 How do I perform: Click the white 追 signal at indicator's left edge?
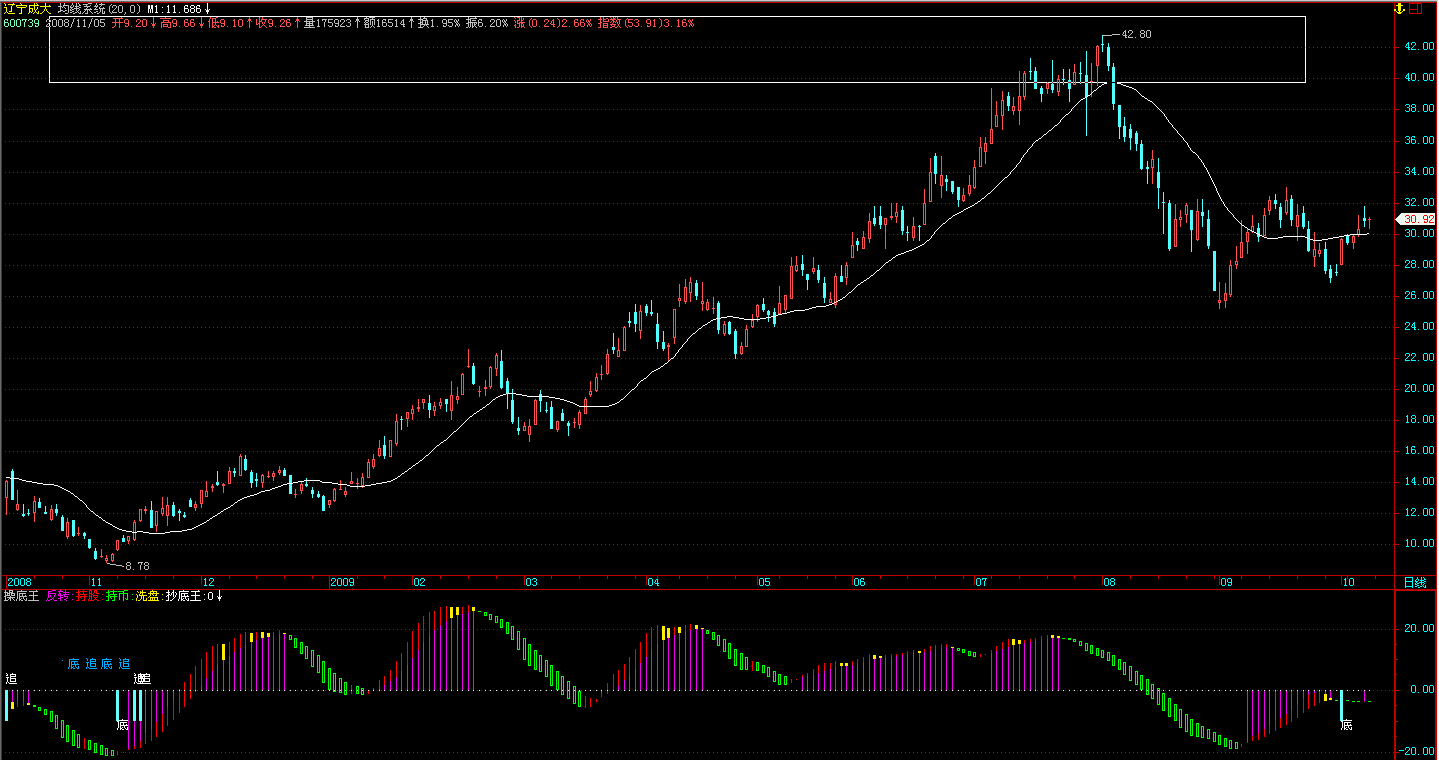coord(11,679)
